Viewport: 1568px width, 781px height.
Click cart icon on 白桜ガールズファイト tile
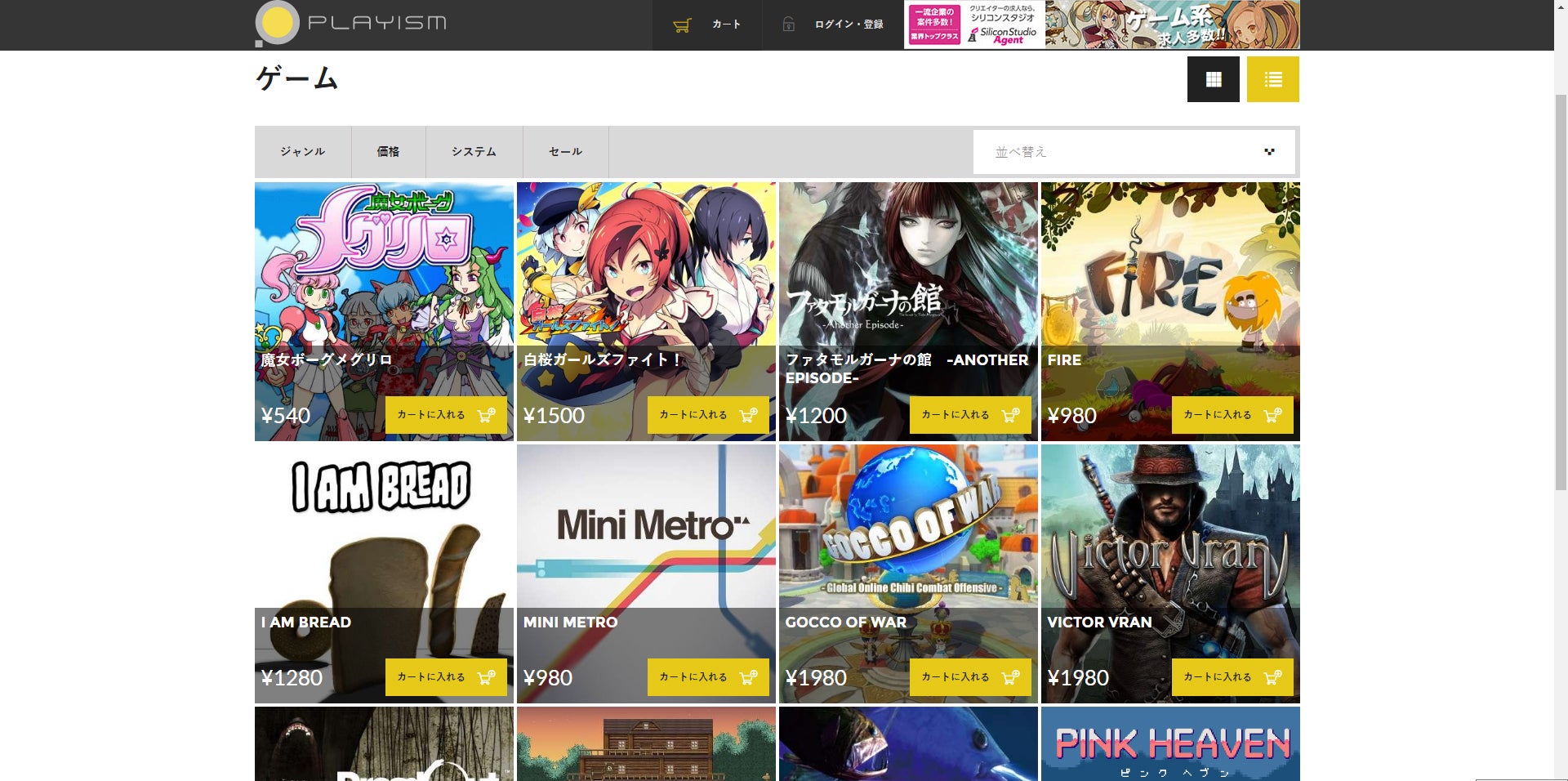tap(748, 415)
